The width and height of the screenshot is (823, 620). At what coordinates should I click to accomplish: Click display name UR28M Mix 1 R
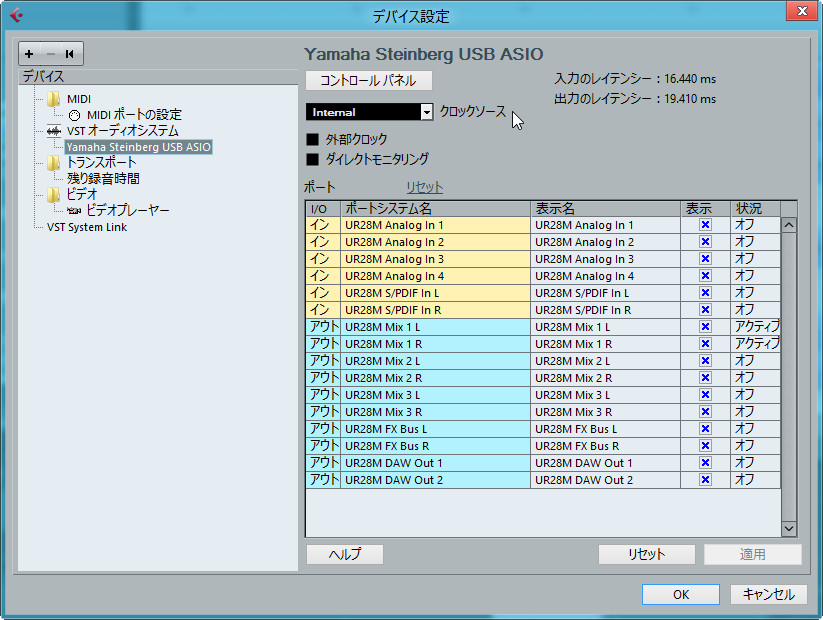coord(573,344)
